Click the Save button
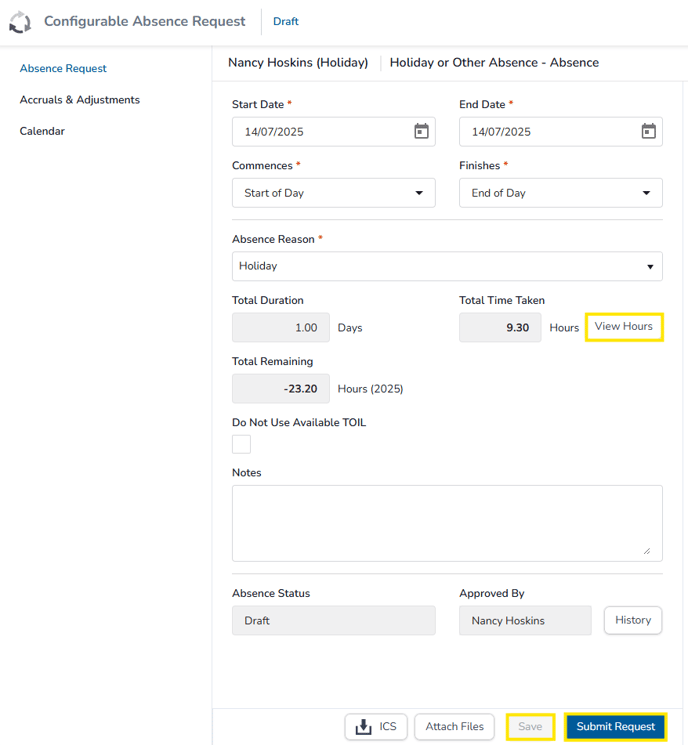 tap(530, 726)
